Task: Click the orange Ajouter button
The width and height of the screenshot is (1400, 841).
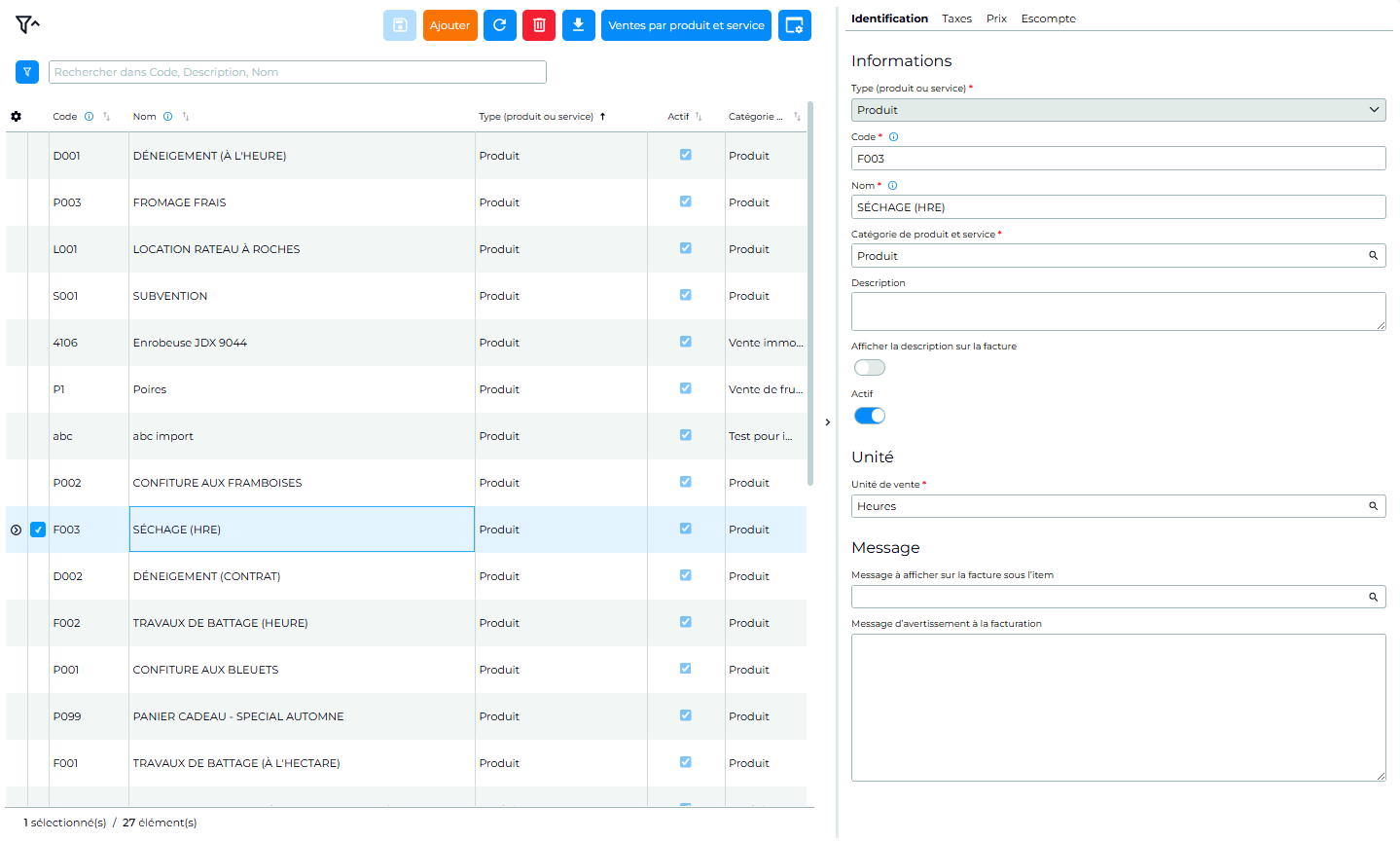Action: tap(450, 25)
